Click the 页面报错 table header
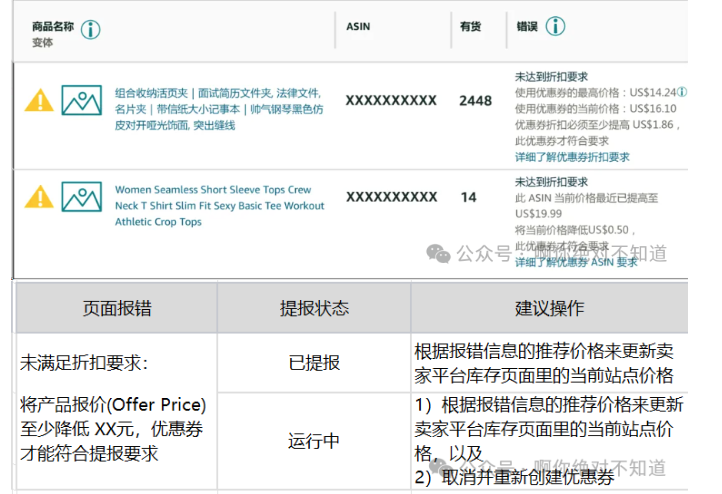Image resolution: width=722 pixels, height=494 pixels. pyautogui.click(x=116, y=308)
